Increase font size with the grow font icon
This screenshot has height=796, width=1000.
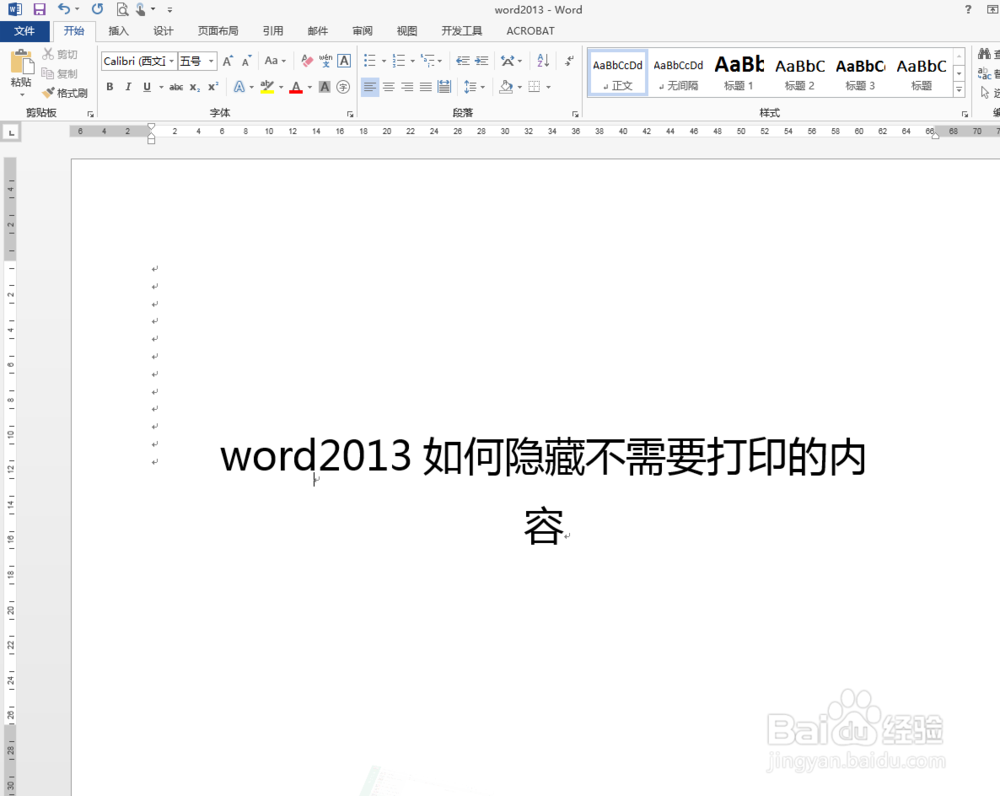228,61
